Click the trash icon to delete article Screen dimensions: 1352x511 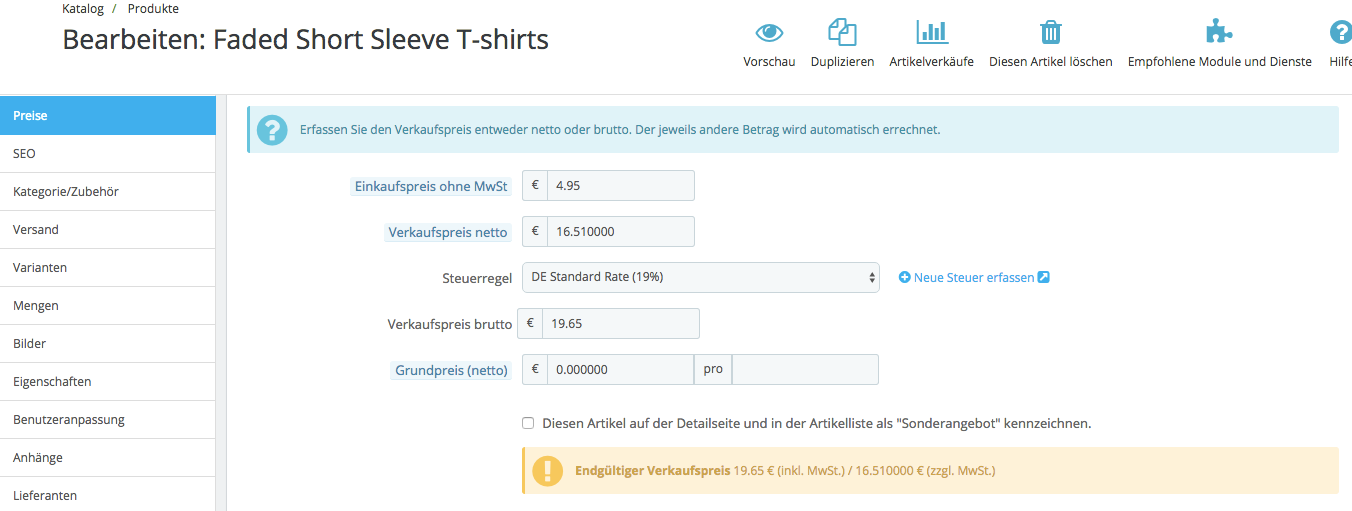click(1050, 33)
